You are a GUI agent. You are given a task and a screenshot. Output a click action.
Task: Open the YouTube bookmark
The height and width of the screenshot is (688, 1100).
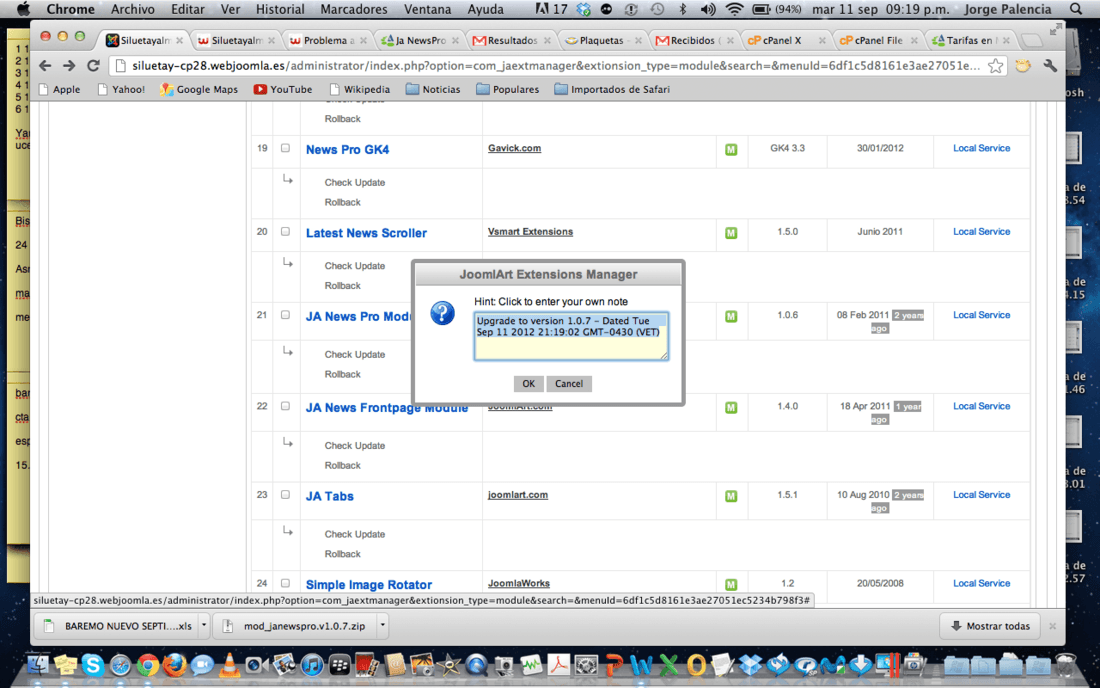(283, 89)
